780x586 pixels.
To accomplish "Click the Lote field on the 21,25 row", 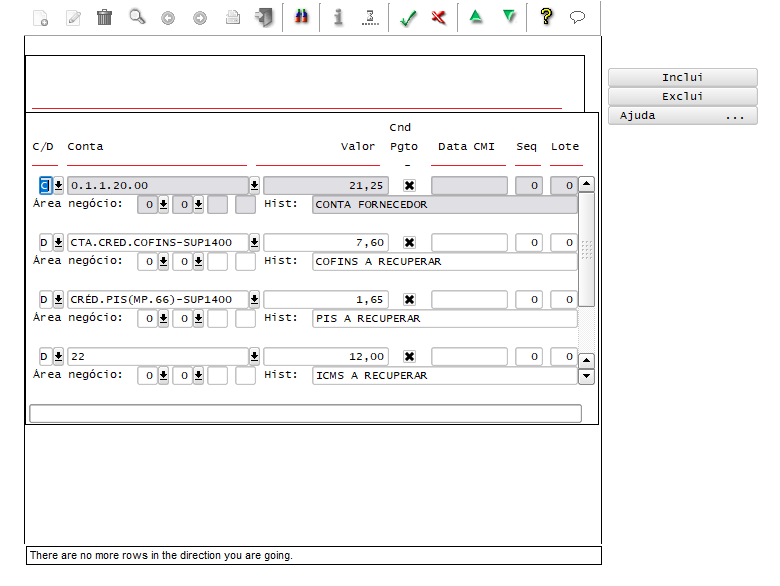I will click(x=564, y=186).
